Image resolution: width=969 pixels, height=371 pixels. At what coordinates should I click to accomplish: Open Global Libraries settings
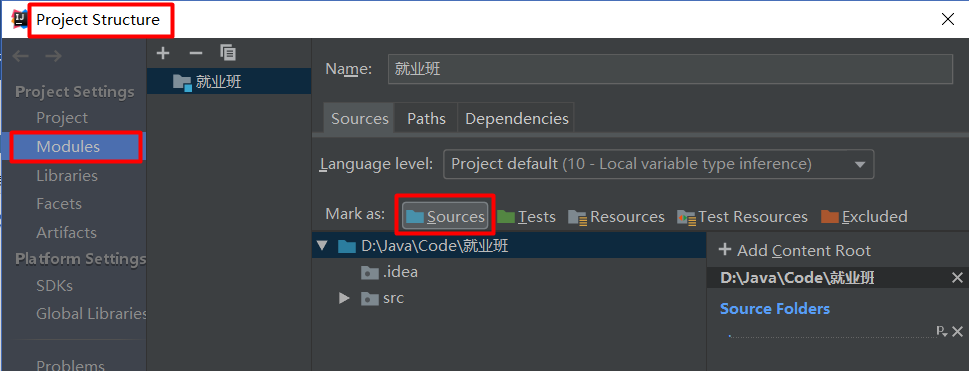[x=91, y=313]
